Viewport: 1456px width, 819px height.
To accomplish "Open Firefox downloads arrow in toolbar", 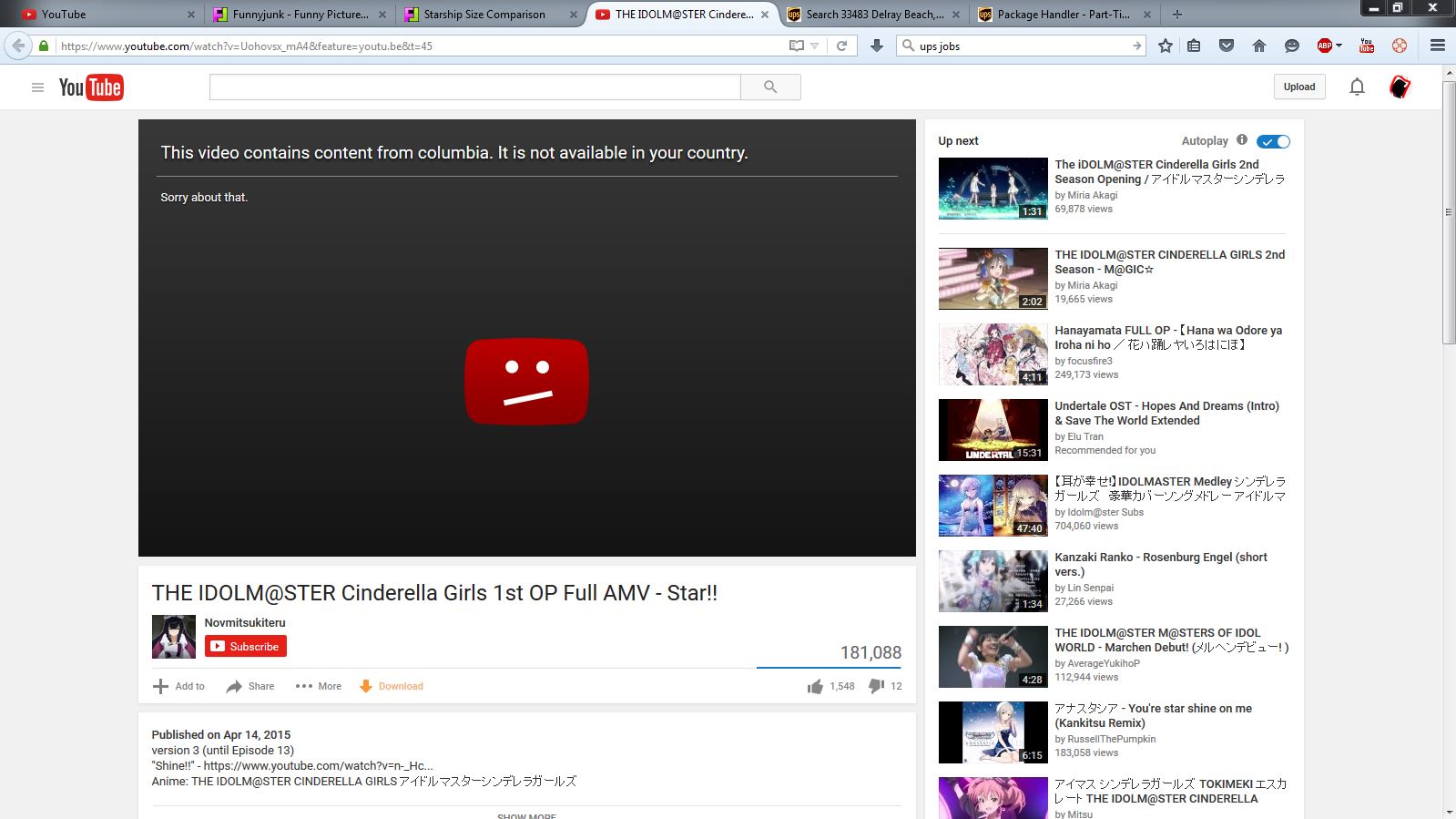I will point(877,46).
